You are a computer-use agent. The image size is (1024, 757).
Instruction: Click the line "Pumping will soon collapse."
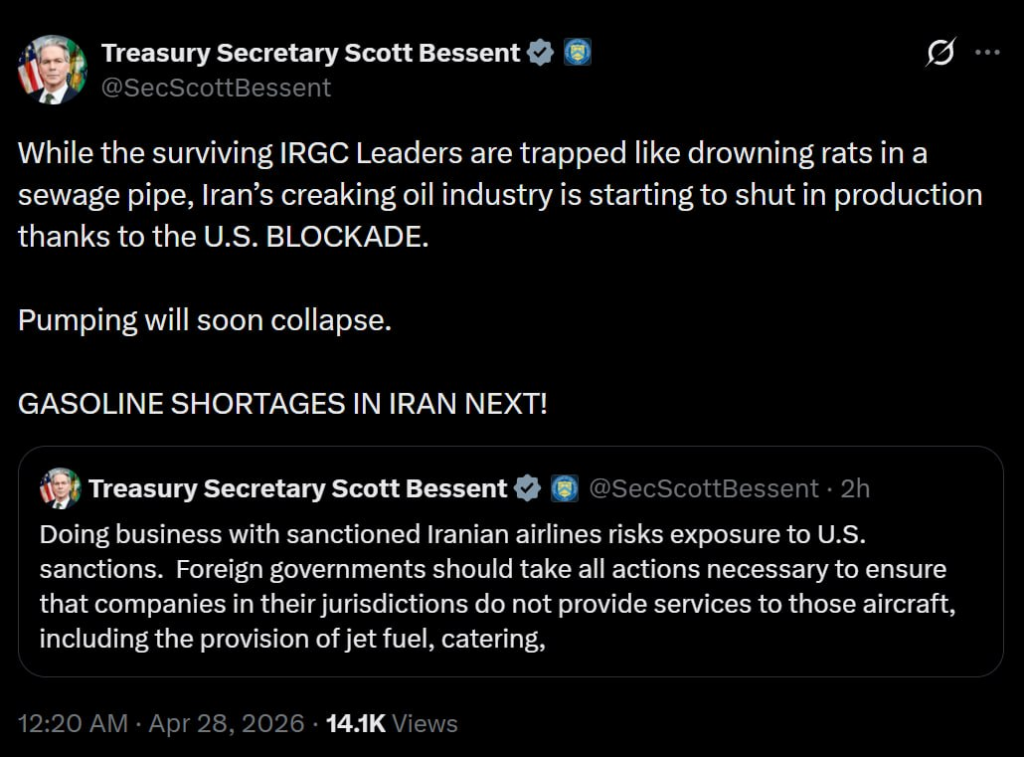[205, 323]
